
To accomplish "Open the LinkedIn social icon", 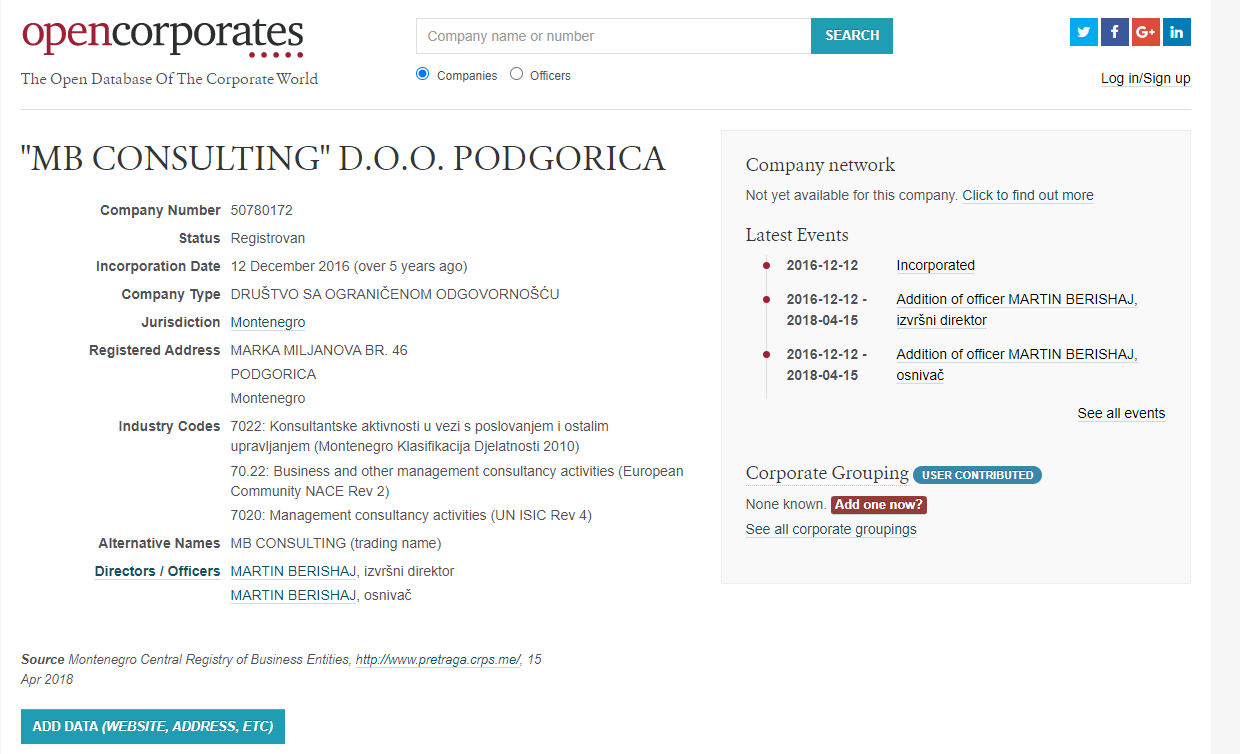I will click(x=1177, y=32).
